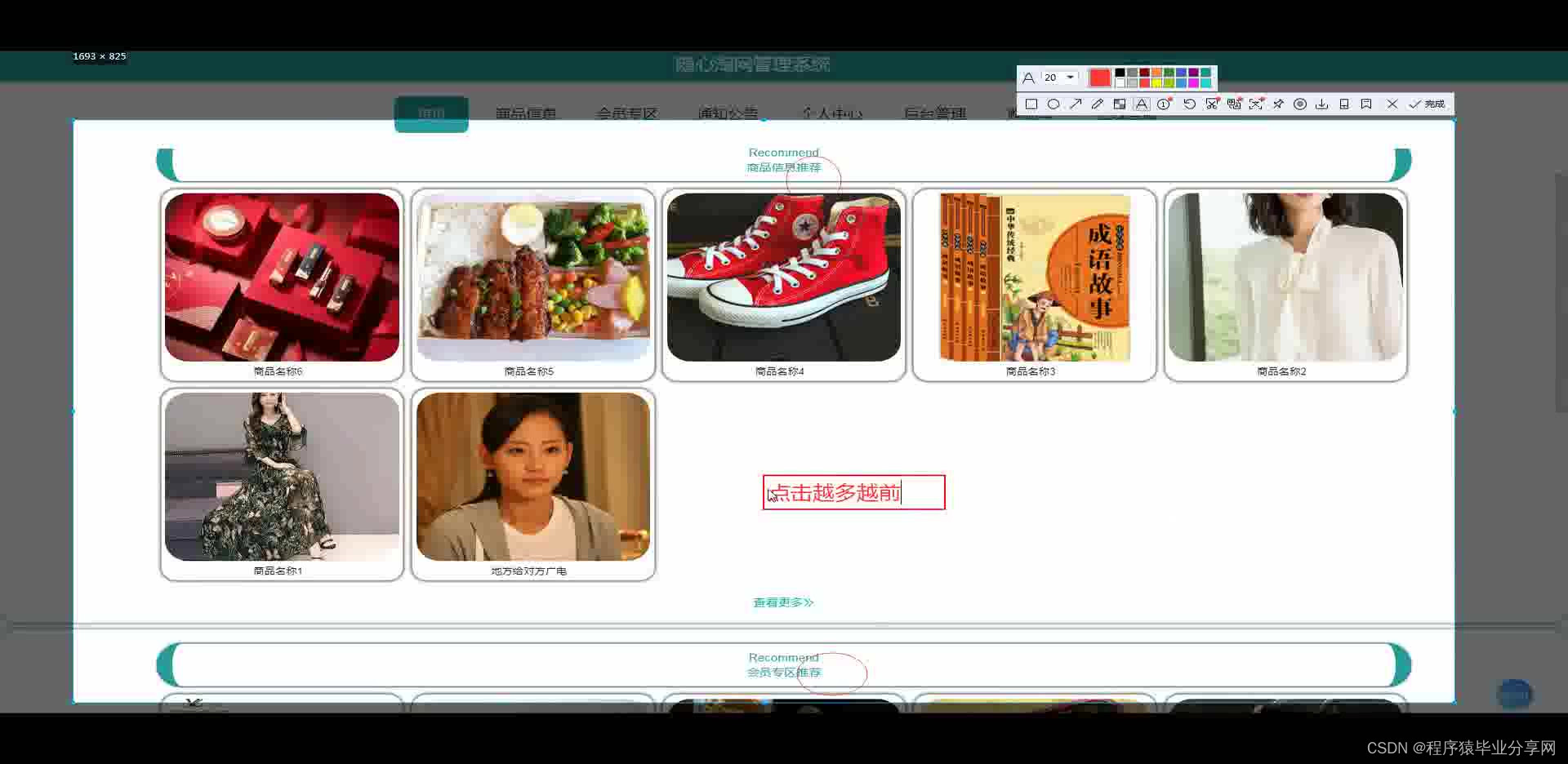
Task: Click inside the 点击越多越前 text box
Action: 853,492
